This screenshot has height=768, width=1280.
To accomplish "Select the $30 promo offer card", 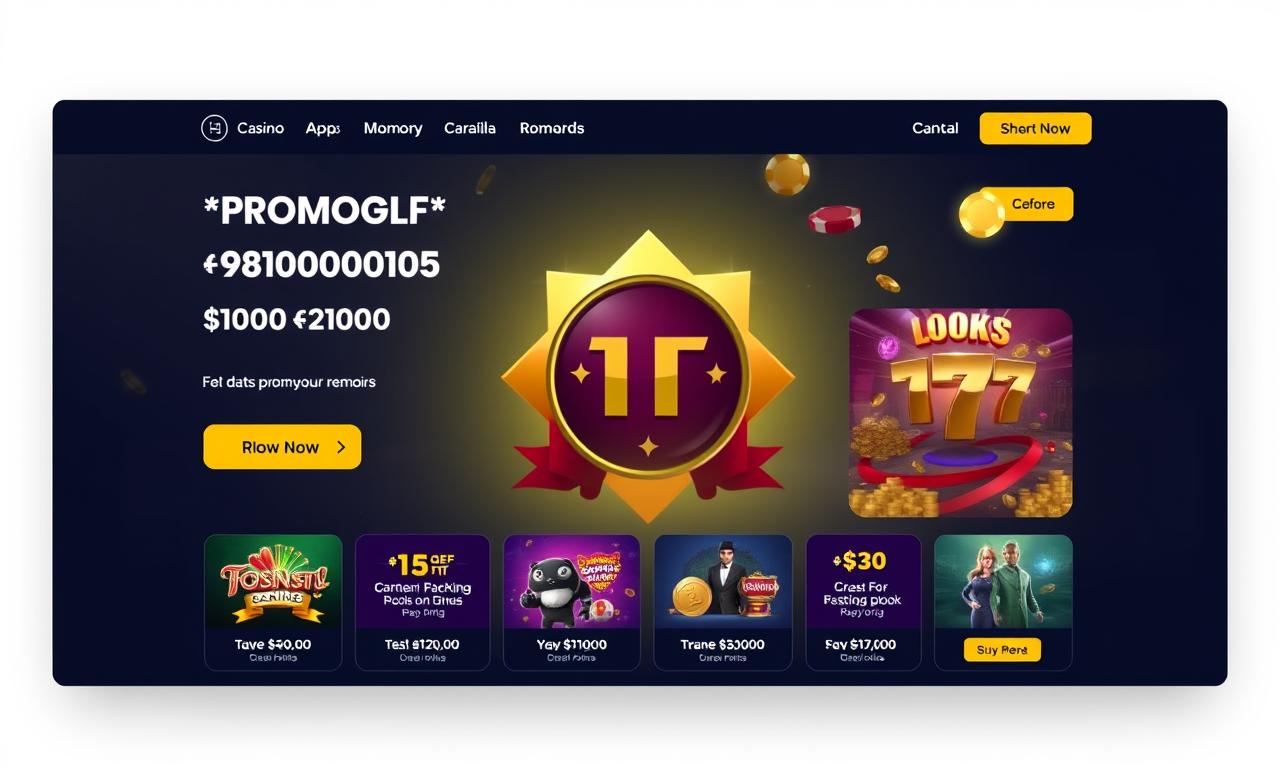I will coord(863,602).
